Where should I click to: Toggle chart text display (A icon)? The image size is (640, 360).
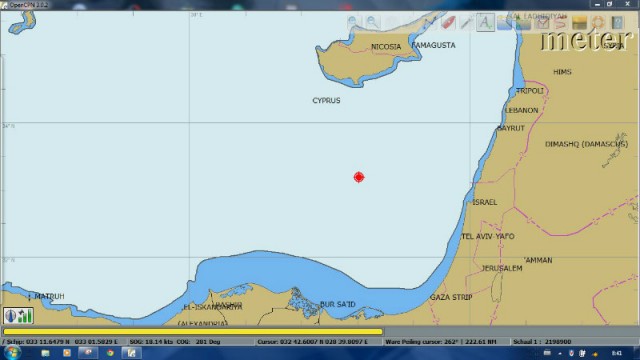(485, 22)
